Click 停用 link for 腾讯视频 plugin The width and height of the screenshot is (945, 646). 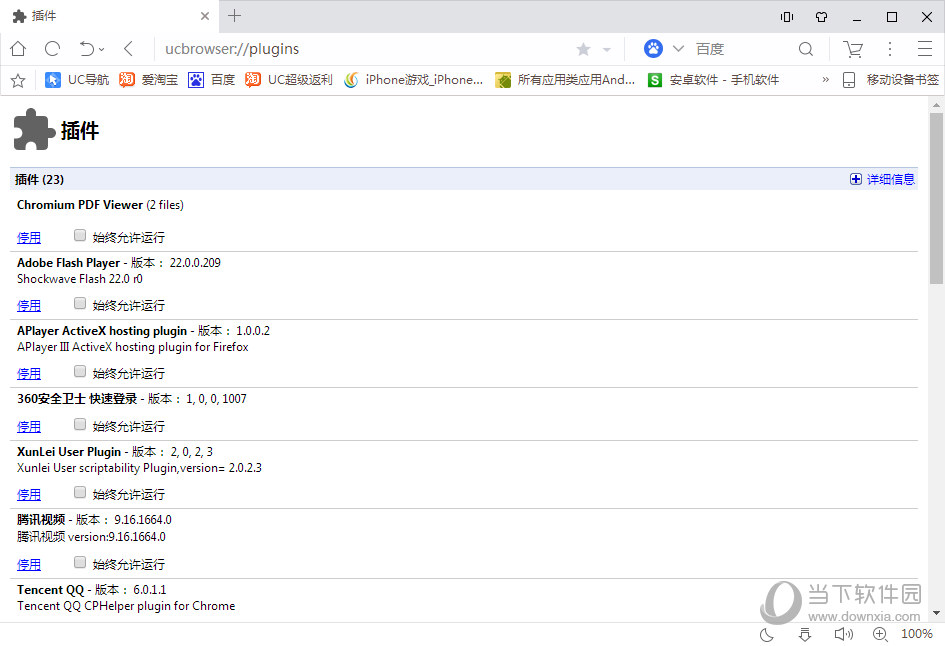[x=29, y=565]
